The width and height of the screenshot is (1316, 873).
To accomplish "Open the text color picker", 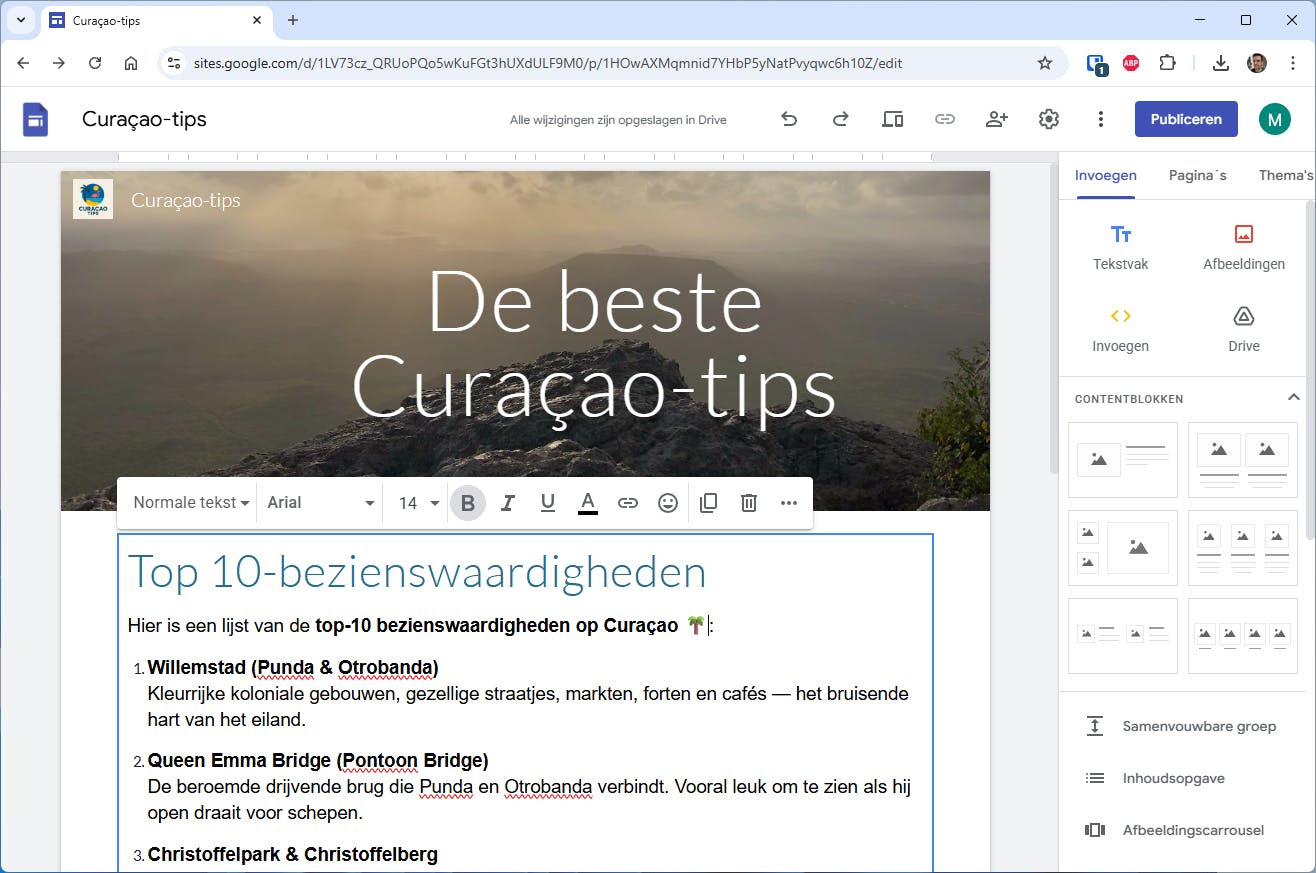I will tap(588, 503).
